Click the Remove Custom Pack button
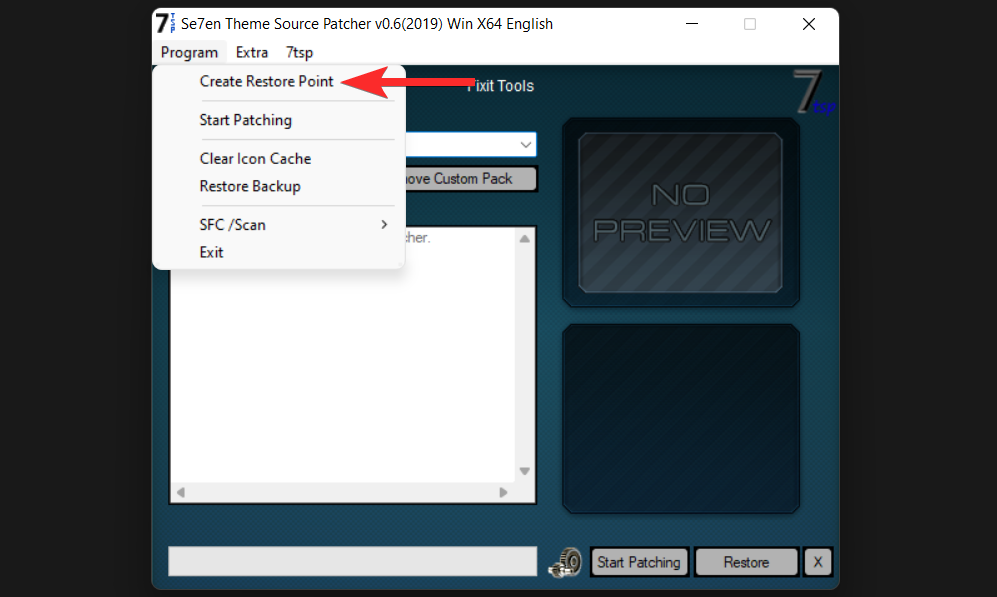Image resolution: width=997 pixels, height=597 pixels. click(471, 179)
